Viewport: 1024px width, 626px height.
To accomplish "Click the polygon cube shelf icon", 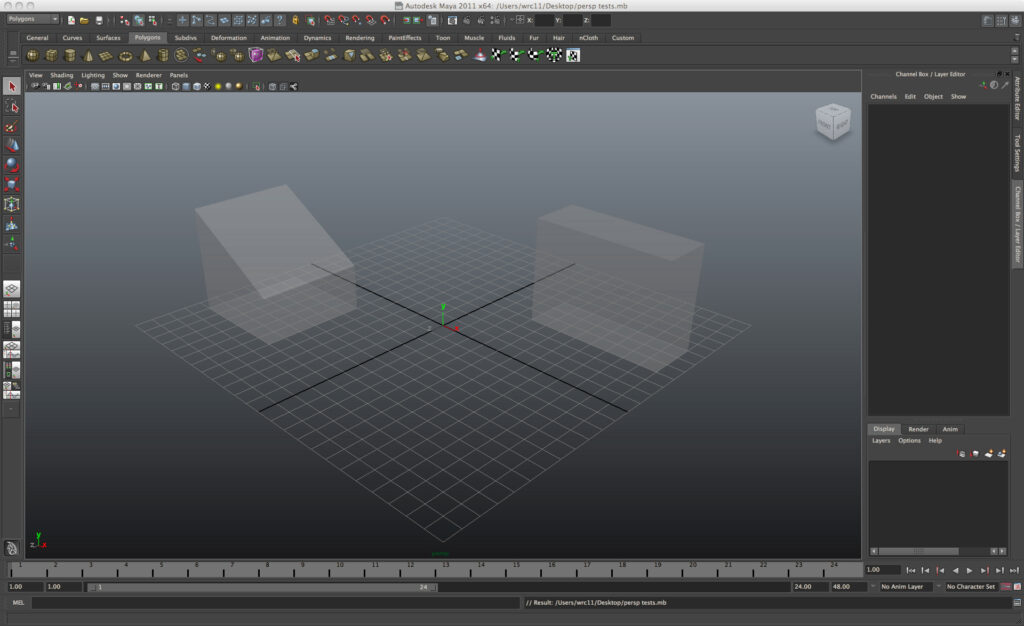I will (51, 56).
